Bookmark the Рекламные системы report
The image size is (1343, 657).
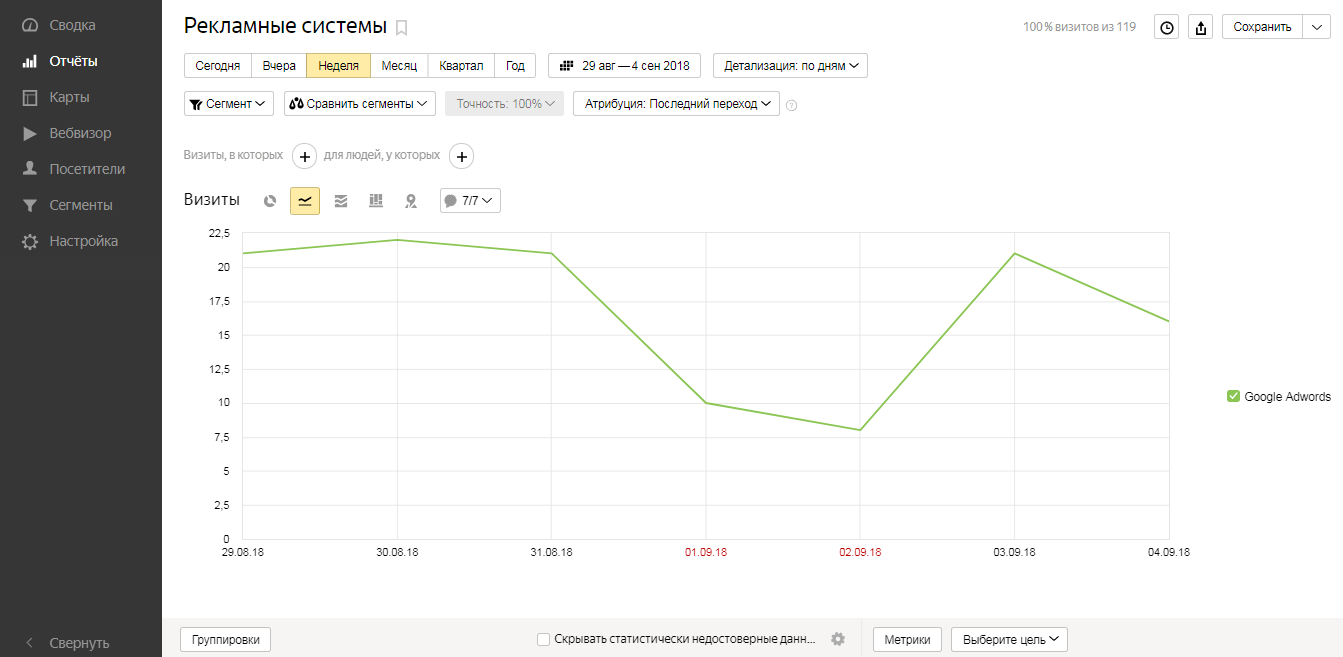[402, 28]
